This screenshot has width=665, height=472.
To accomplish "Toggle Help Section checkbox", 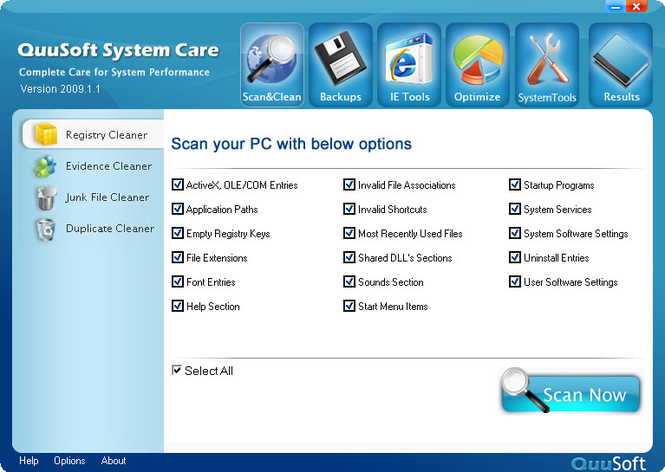I will [x=177, y=305].
